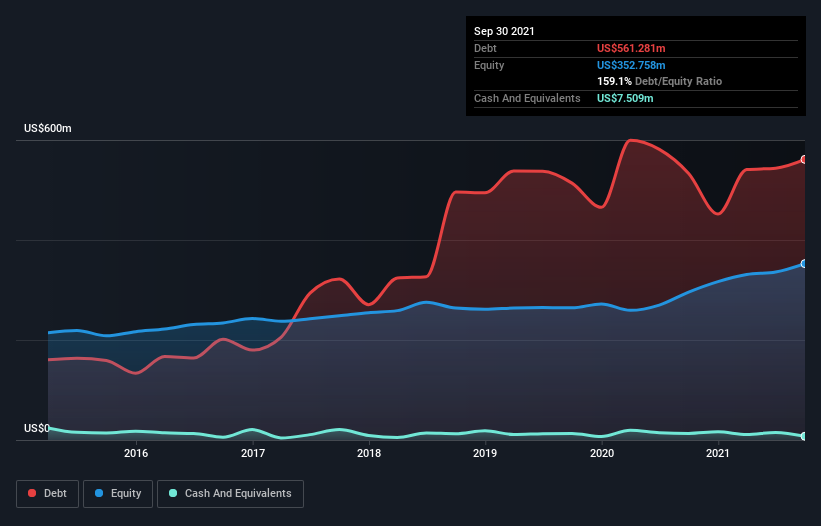This screenshot has height=526, width=821.
Task: Toggle the Debt legend button
Action: 48,494
